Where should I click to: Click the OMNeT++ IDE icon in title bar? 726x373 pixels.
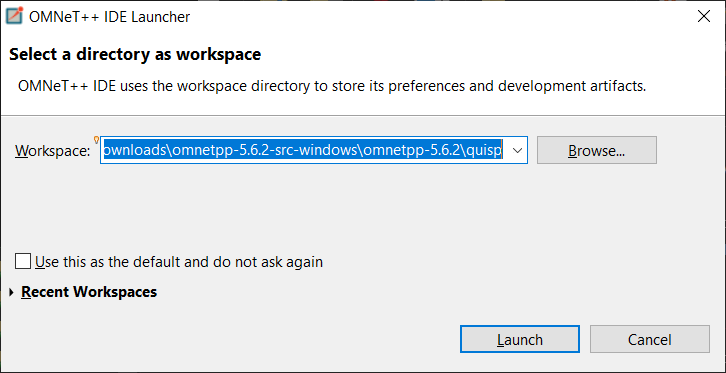(14, 16)
